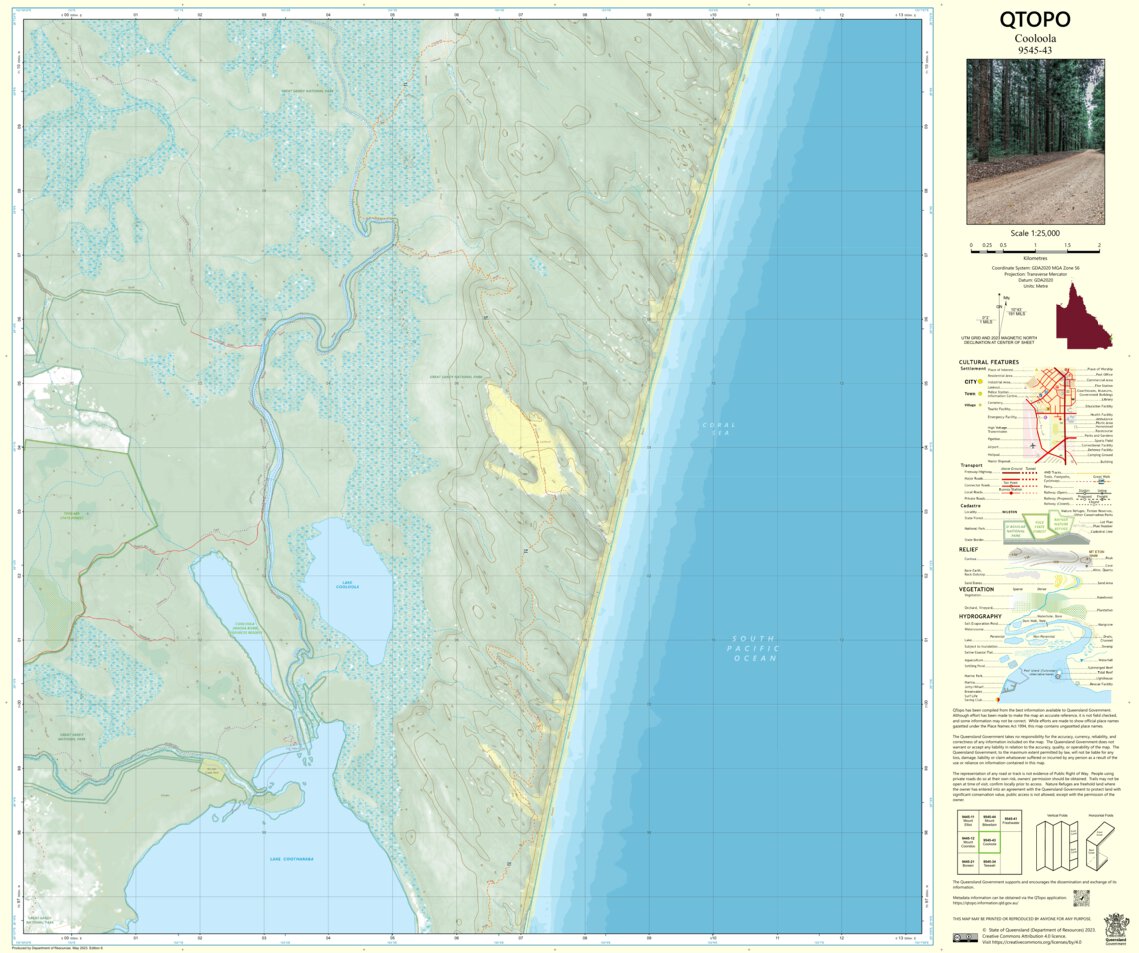Click the Creative Commons license icon
The image size is (1139, 953).
coord(966,938)
